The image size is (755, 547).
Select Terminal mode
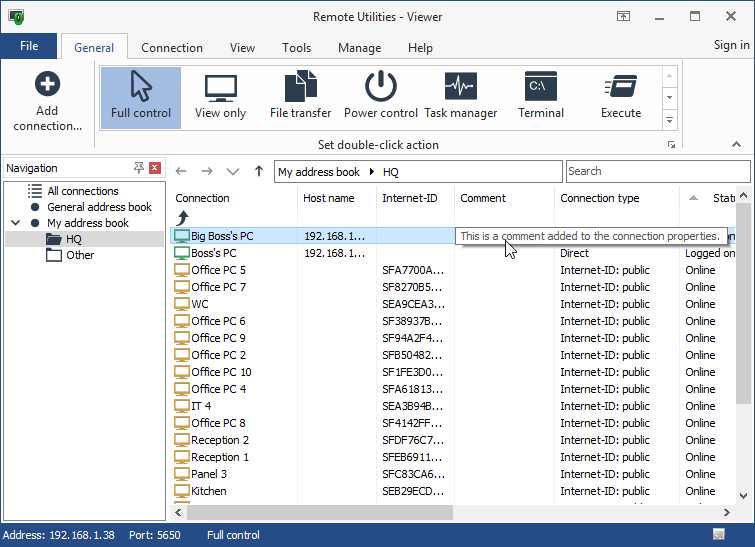(541, 98)
